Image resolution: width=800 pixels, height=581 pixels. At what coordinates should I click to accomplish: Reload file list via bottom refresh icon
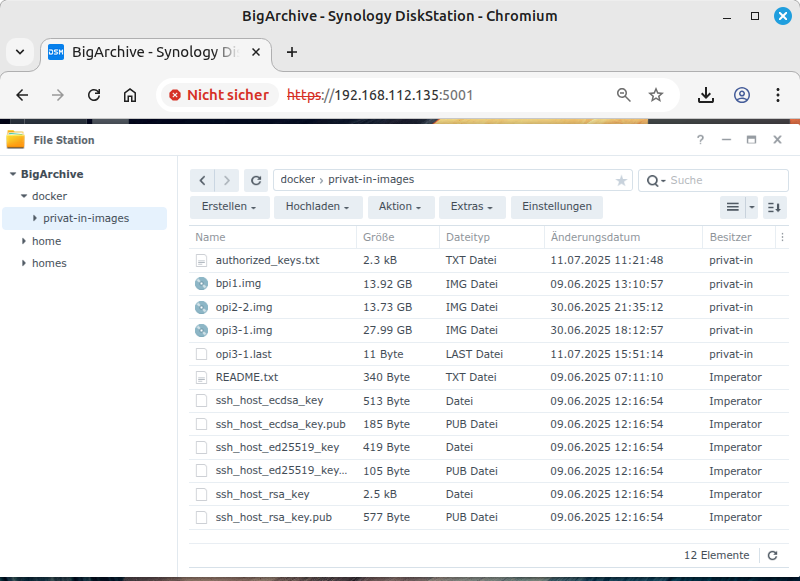click(x=772, y=555)
